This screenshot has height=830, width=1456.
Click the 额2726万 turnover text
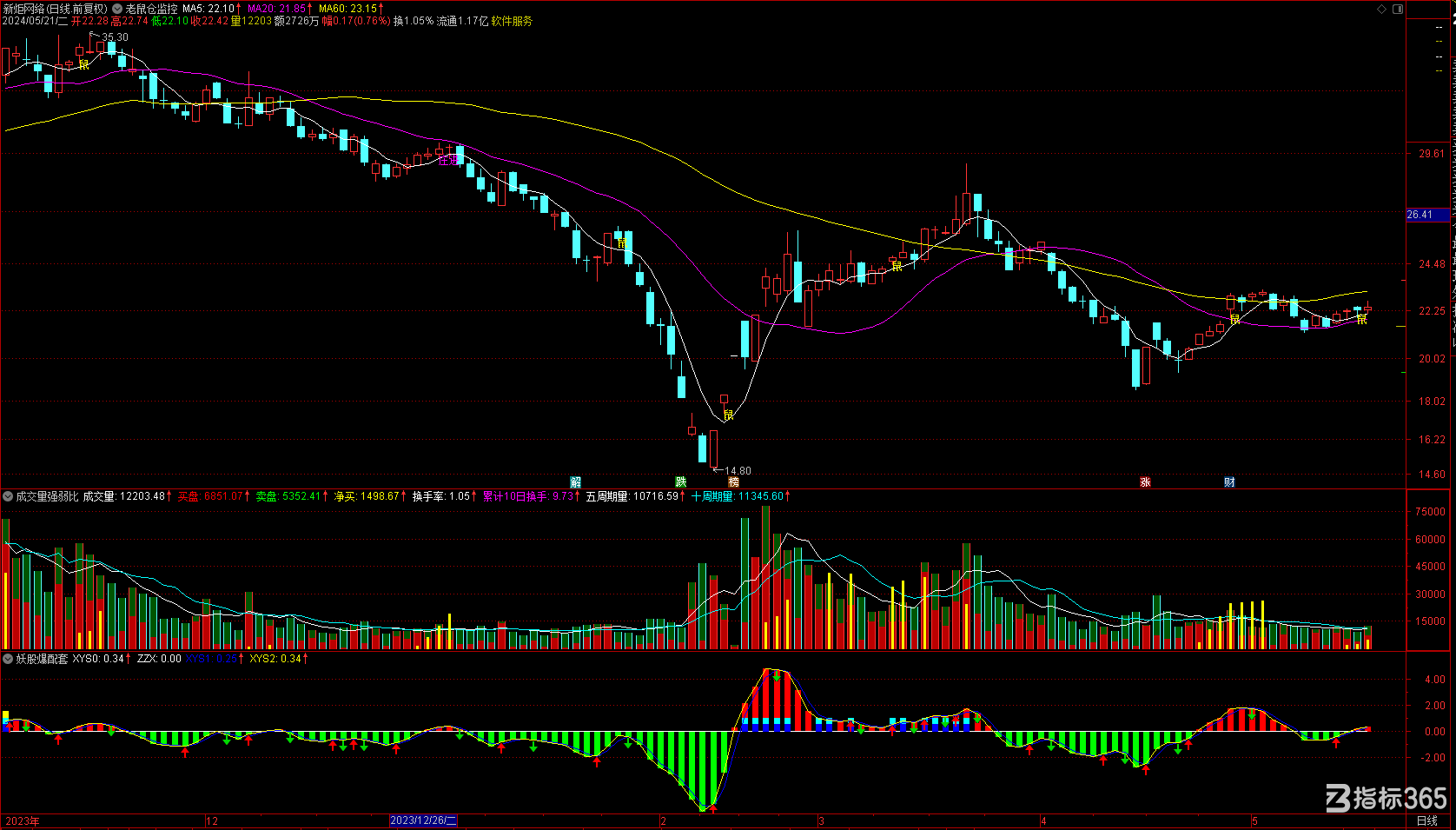(297, 21)
